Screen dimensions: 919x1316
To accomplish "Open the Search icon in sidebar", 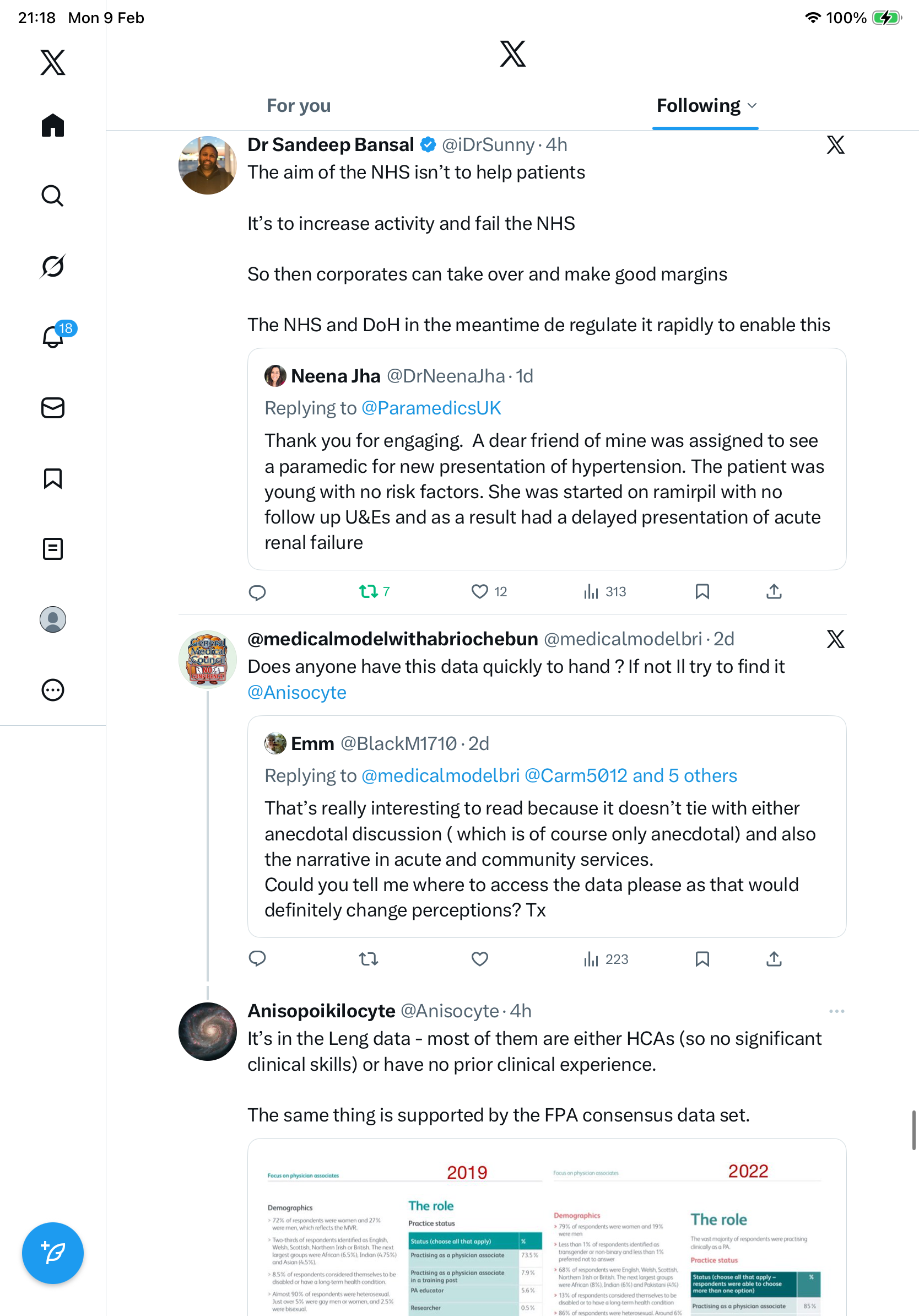I will click(52, 196).
